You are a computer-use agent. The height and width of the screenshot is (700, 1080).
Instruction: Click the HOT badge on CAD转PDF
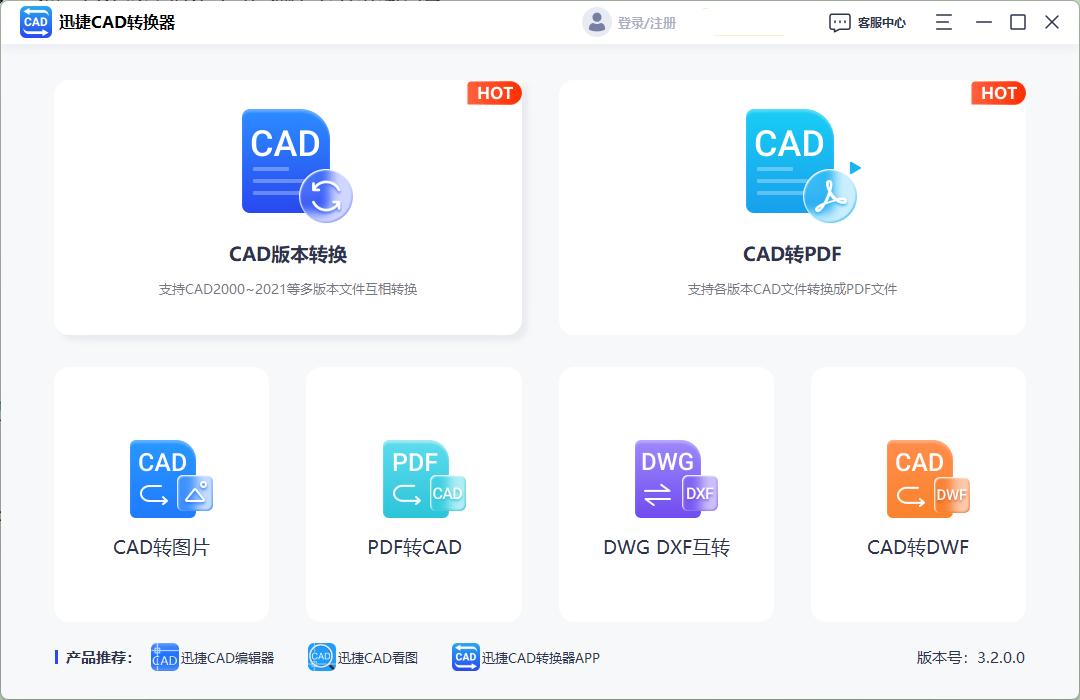click(998, 93)
